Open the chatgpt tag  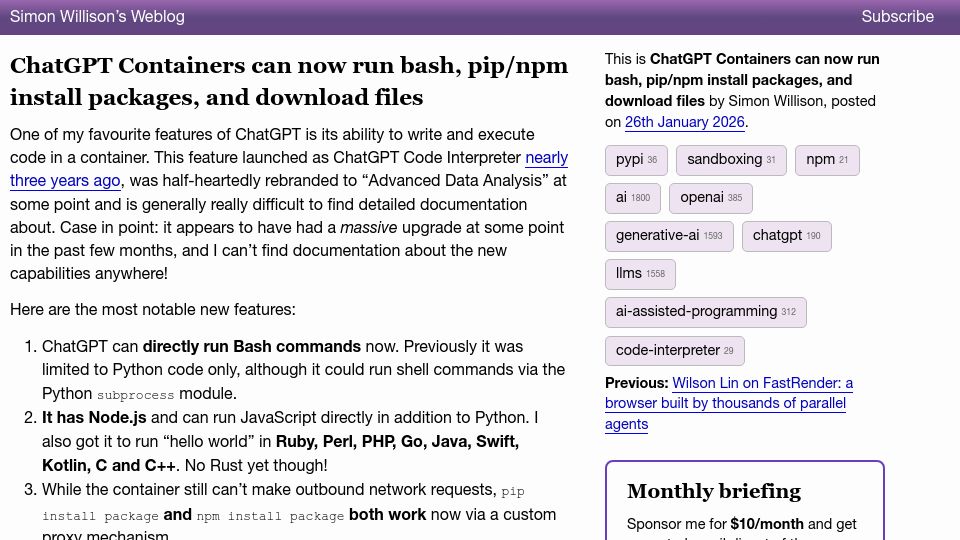click(787, 236)
